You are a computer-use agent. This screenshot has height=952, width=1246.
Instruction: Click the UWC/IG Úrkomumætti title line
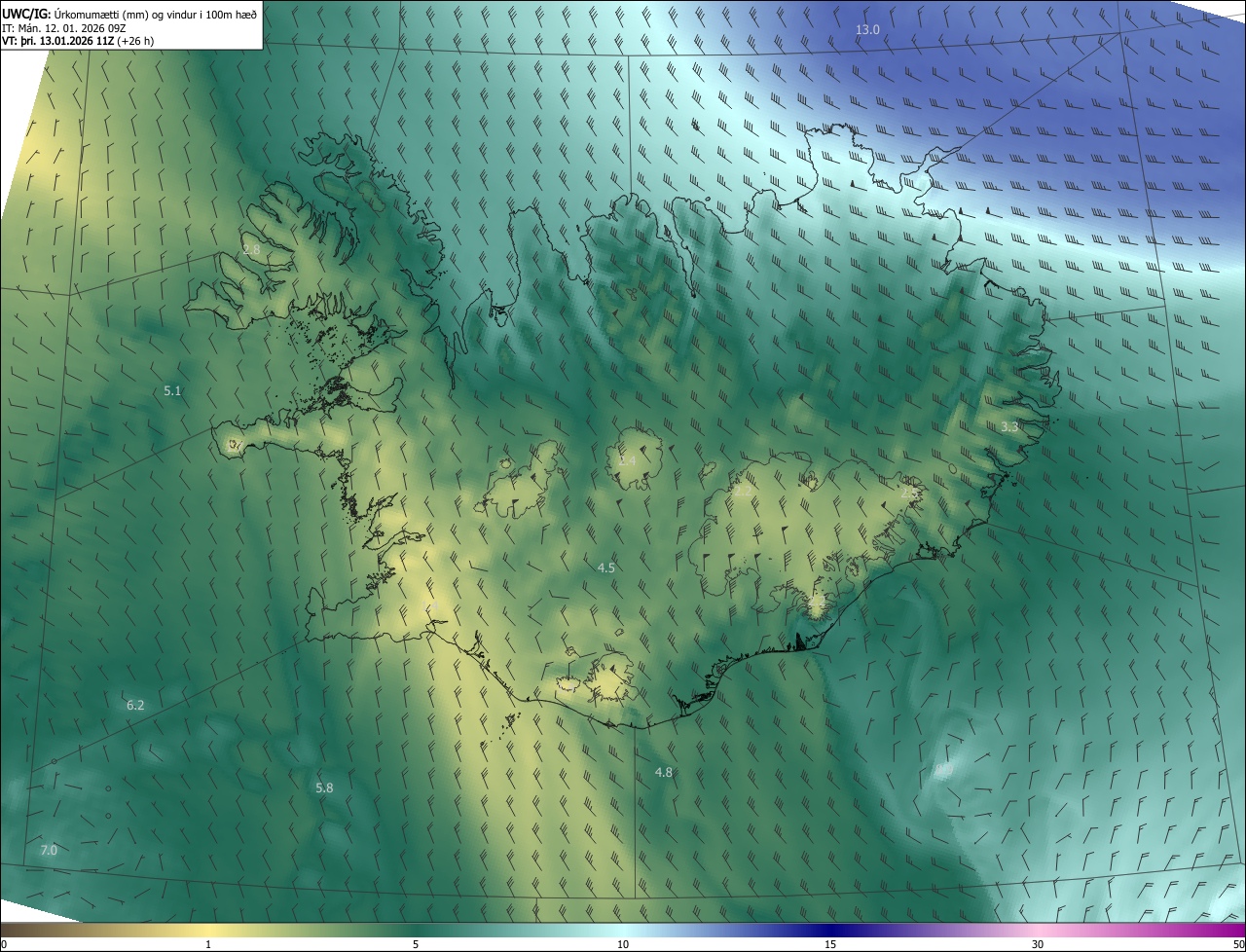(x=129, y=13)
